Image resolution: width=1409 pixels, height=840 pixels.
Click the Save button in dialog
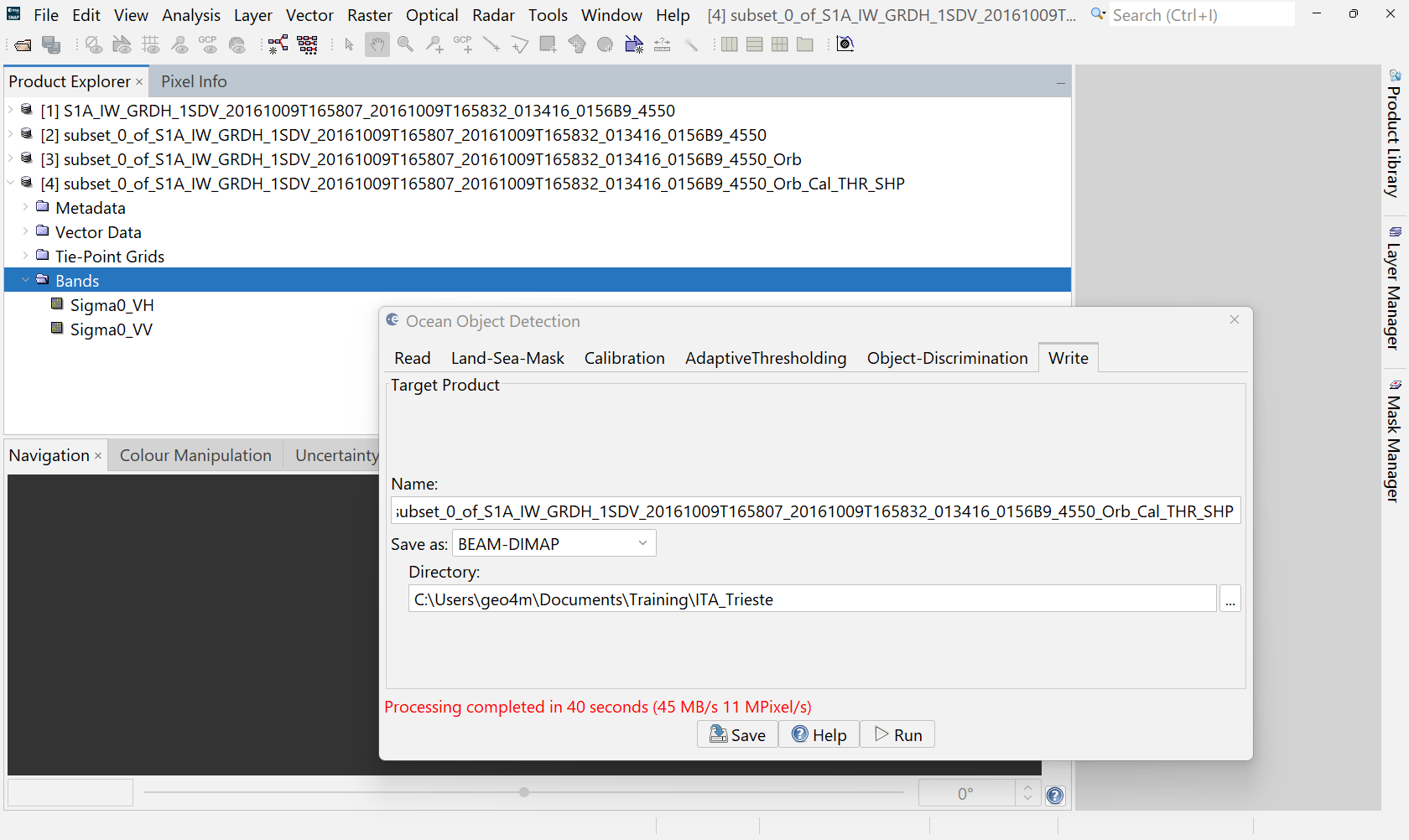pos(737,734)
